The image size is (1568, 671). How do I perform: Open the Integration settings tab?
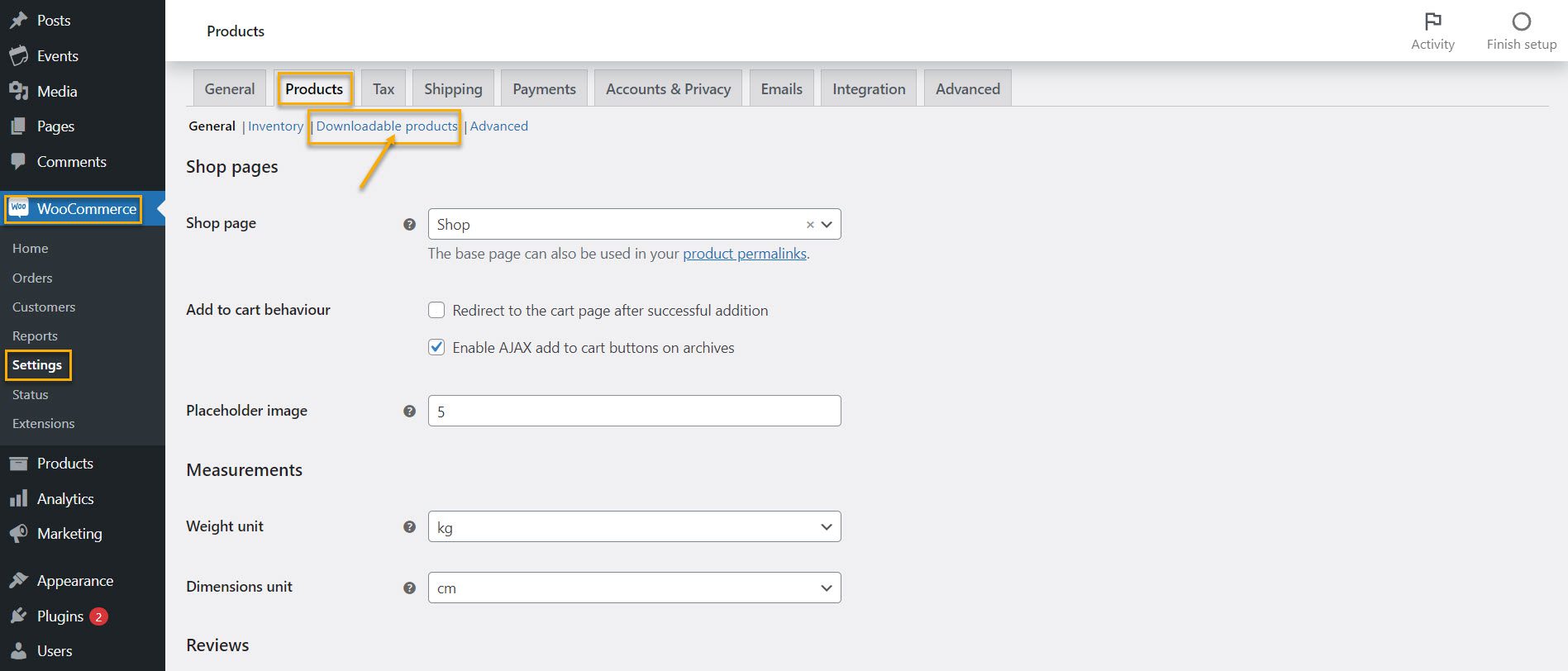[869, 88]
